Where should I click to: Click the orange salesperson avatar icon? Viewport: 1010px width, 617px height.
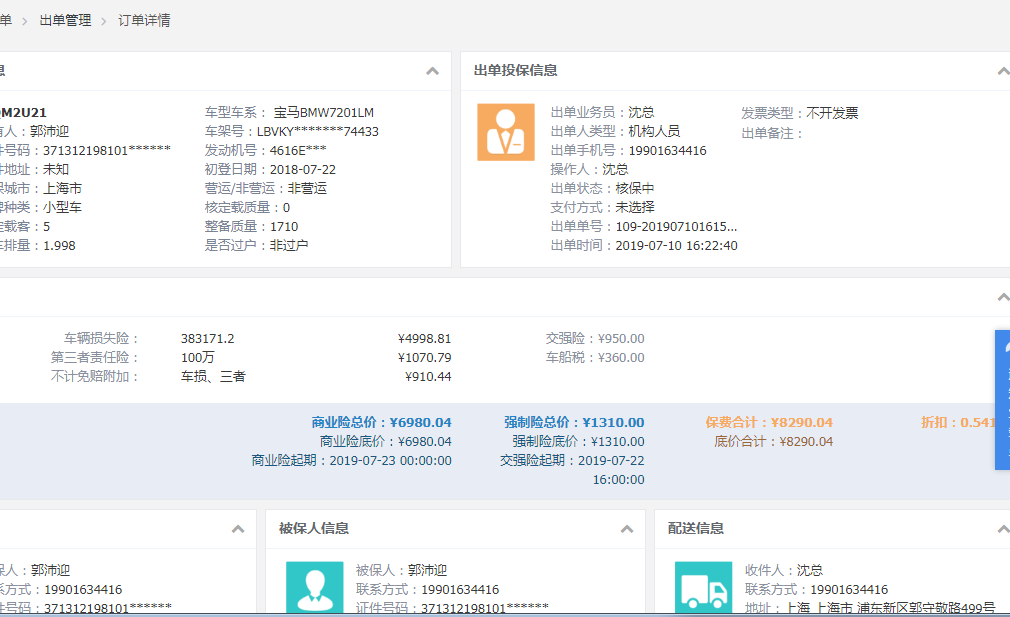[x=505, y=132]
